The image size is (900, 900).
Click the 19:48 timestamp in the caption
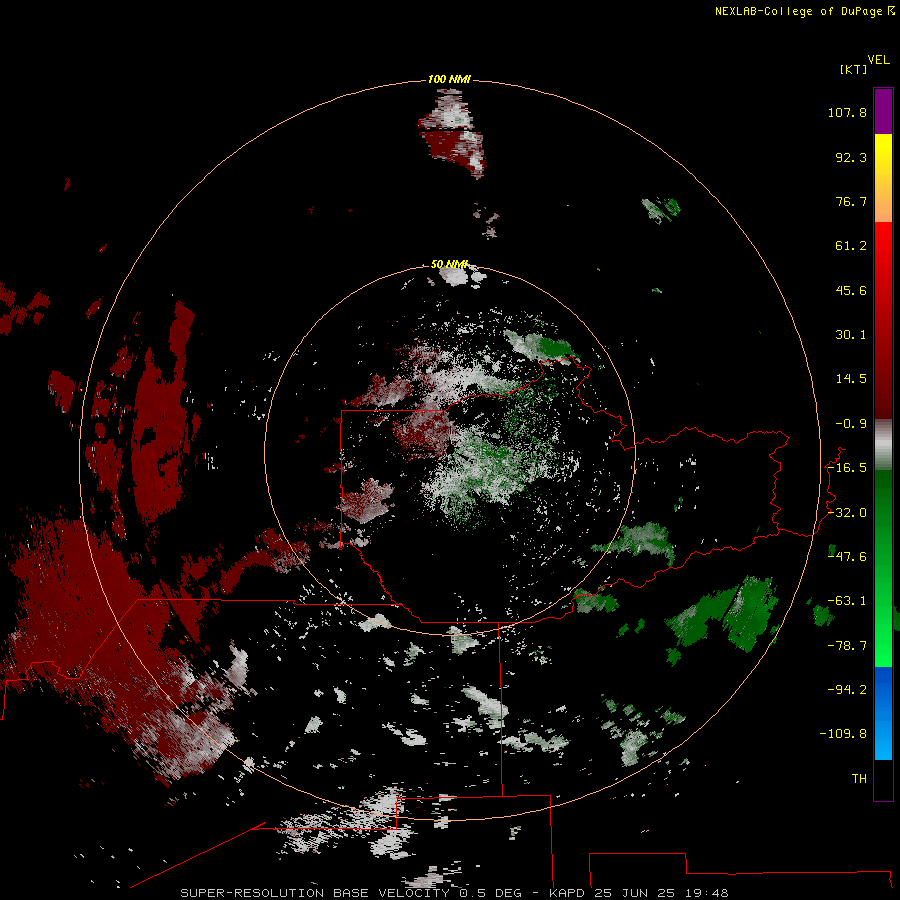point(707,893)
